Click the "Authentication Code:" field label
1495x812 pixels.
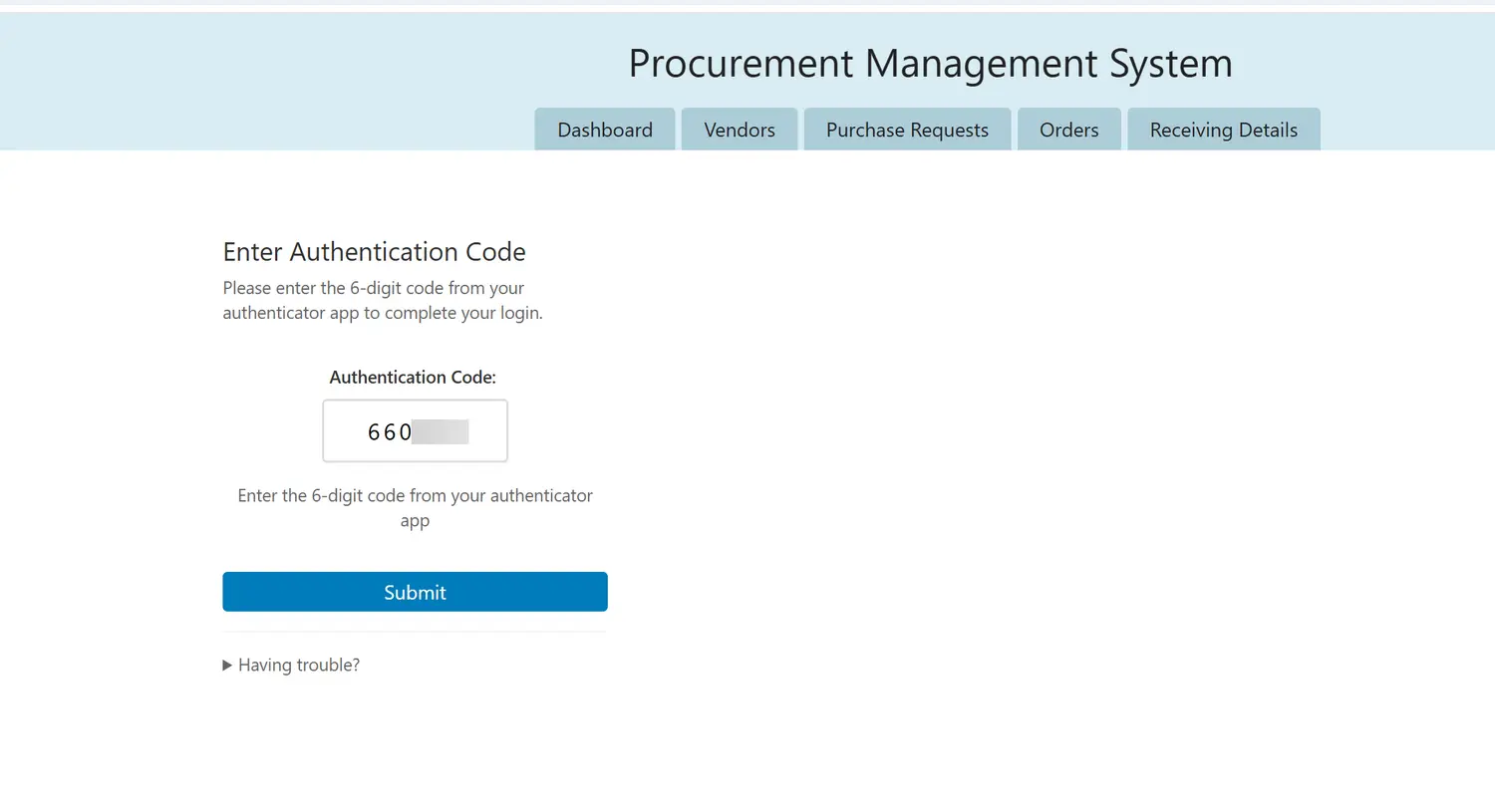413,378
